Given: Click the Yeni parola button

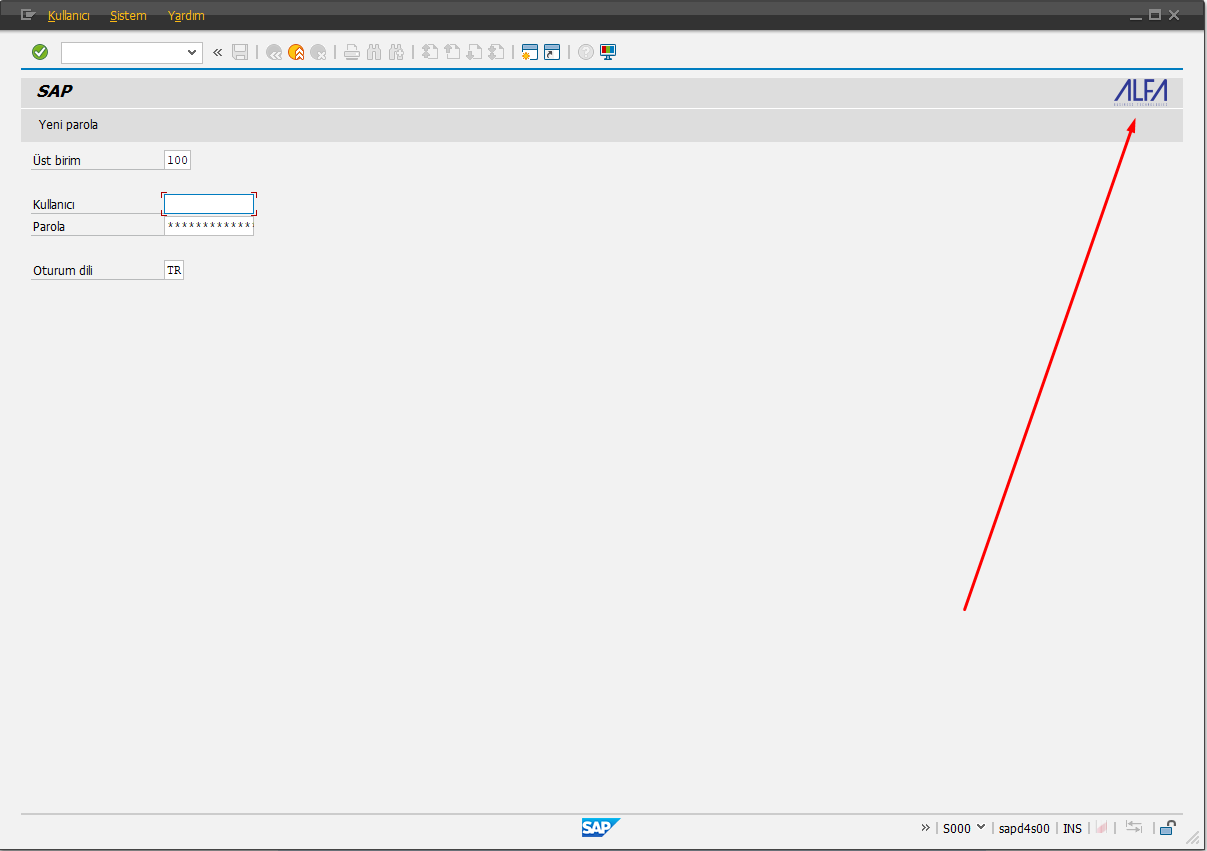Looking at the screenshot, I should click(68, 125).
